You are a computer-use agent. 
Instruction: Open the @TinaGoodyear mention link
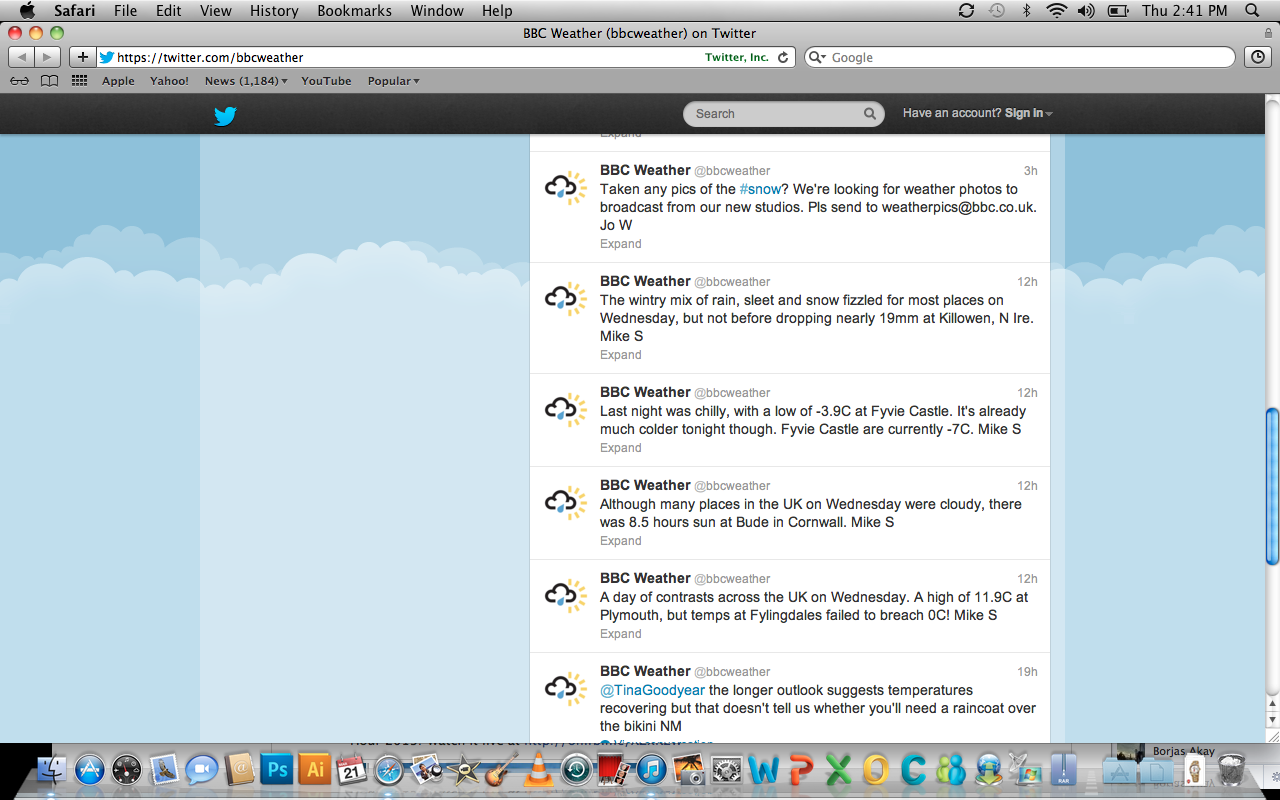coord(652,690)
